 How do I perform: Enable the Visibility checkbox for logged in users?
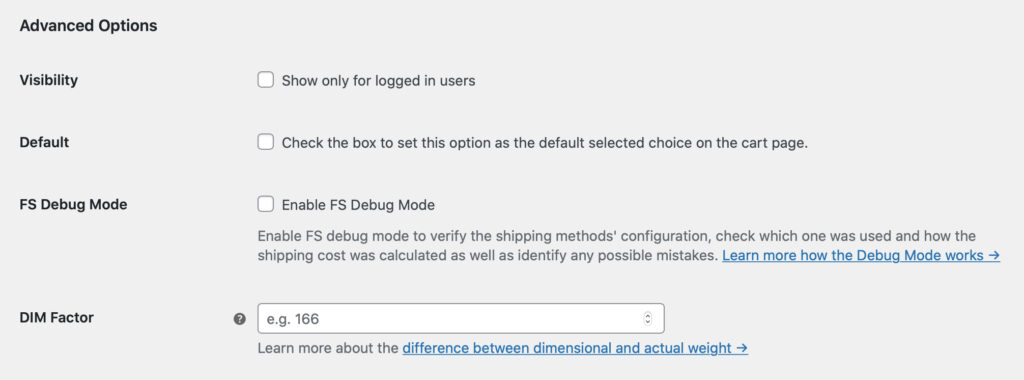[265, 80]
